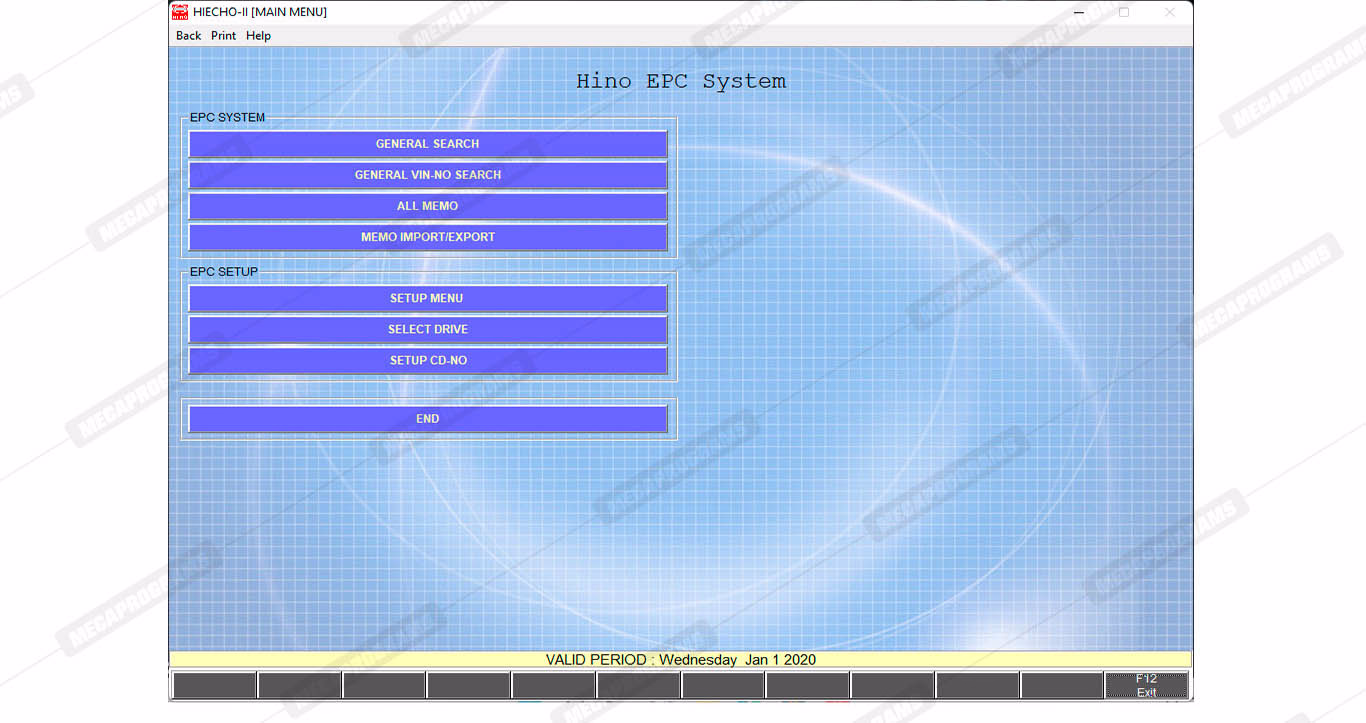Open MEMO IMPORT/EXPORT

coord(427,237)
